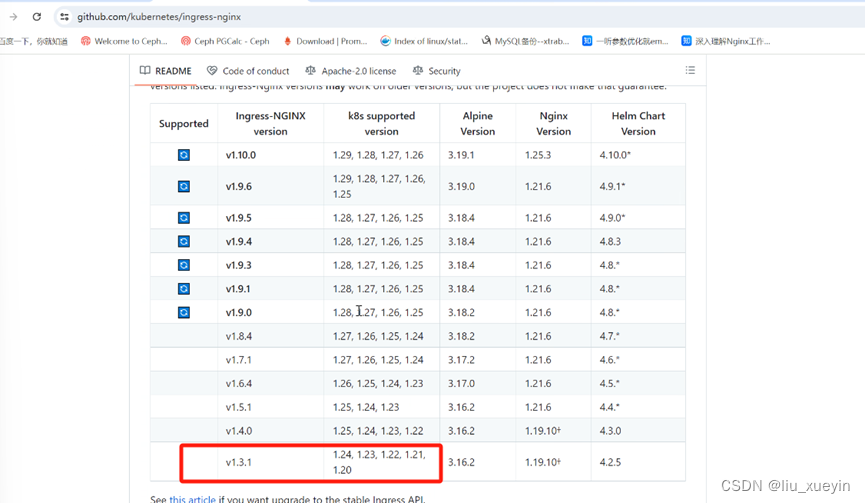Open the Welcome to Ceph bookmark

point(124,41)
